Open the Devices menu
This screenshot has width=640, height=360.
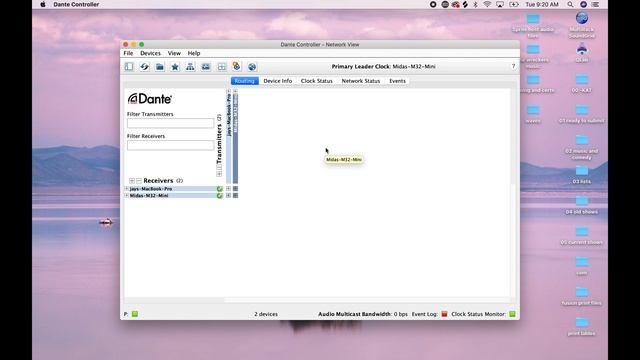(150, 53)
